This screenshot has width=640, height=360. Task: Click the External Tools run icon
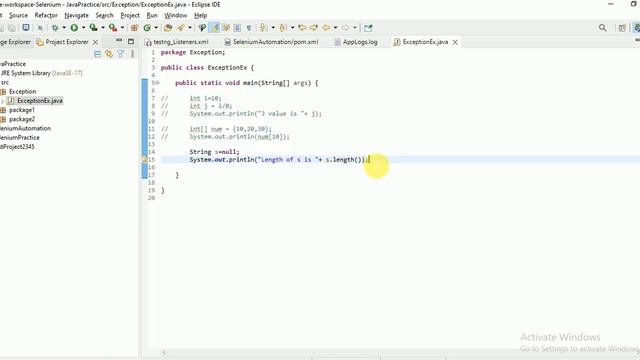click(x=113, y=28)
